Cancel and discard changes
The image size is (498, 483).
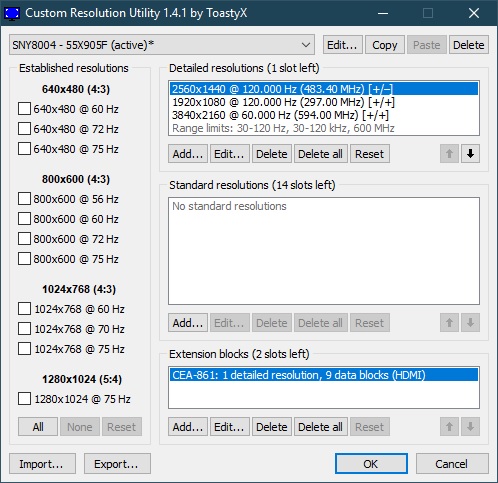pyautogui.click(x=452, y=463)
